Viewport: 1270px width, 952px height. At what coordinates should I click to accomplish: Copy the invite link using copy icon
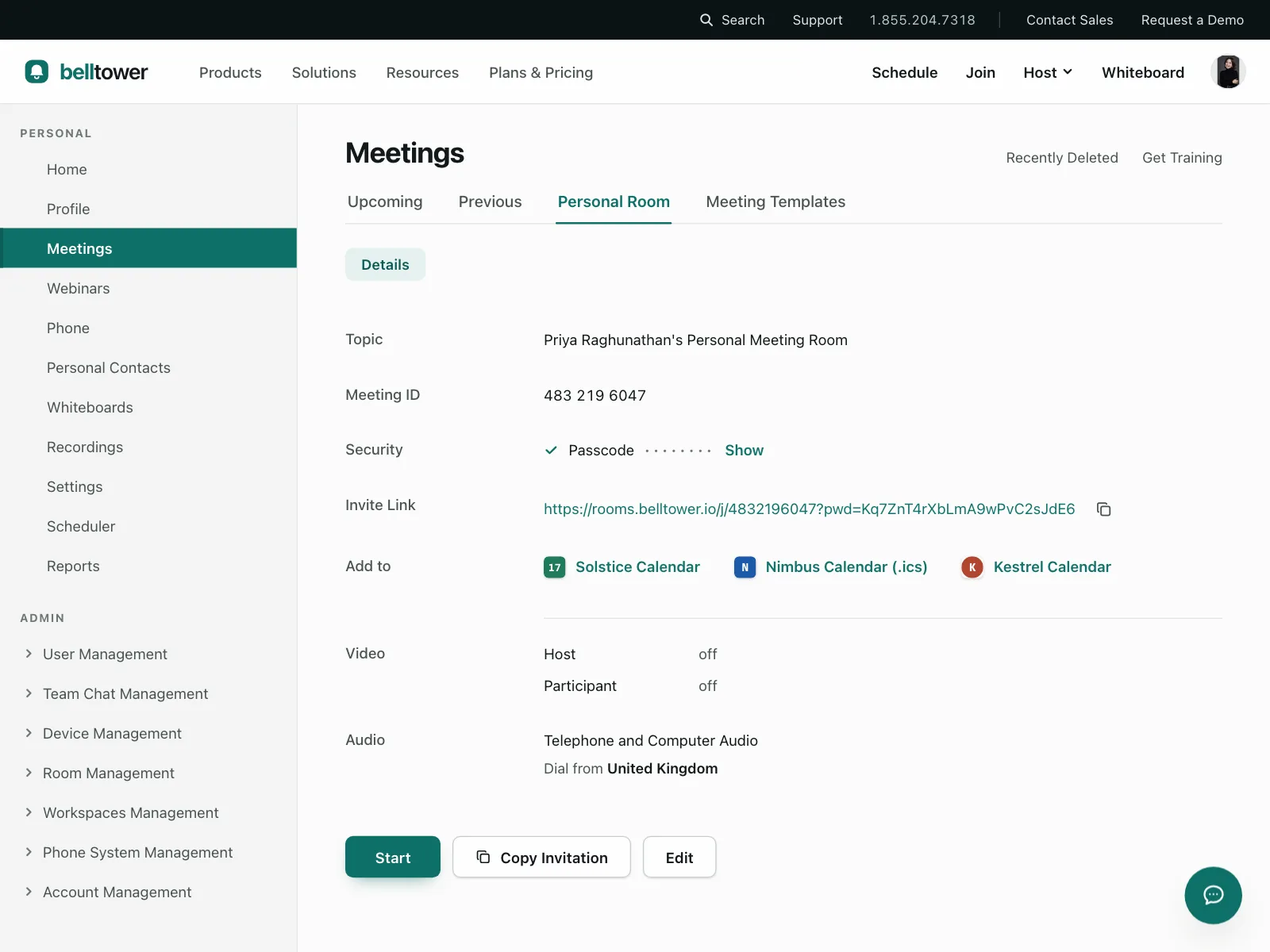coord(1103,509)
